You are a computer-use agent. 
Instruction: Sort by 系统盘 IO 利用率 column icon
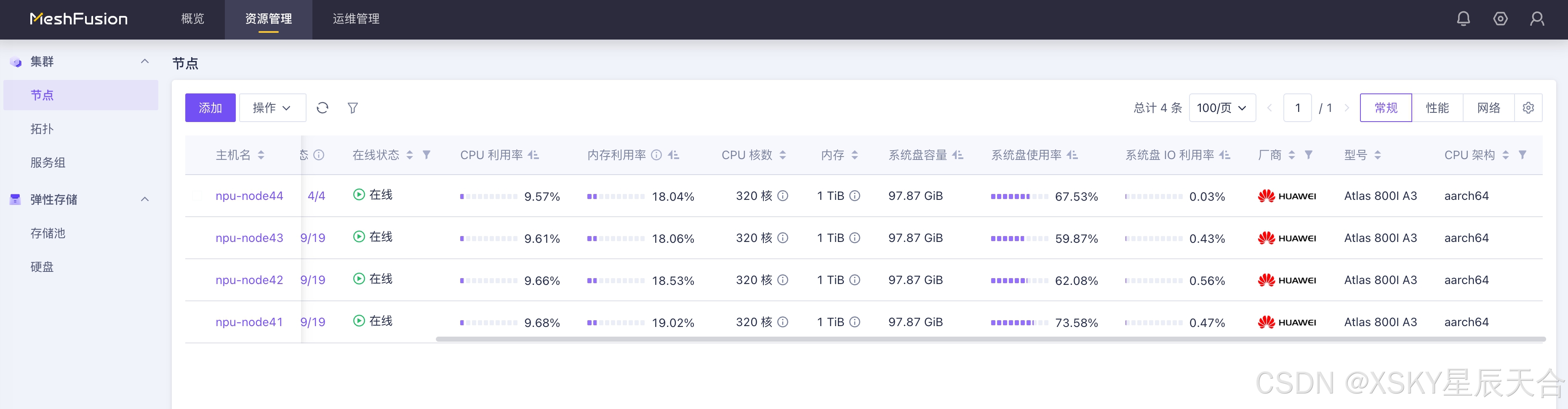click(x=1225, y=155)
